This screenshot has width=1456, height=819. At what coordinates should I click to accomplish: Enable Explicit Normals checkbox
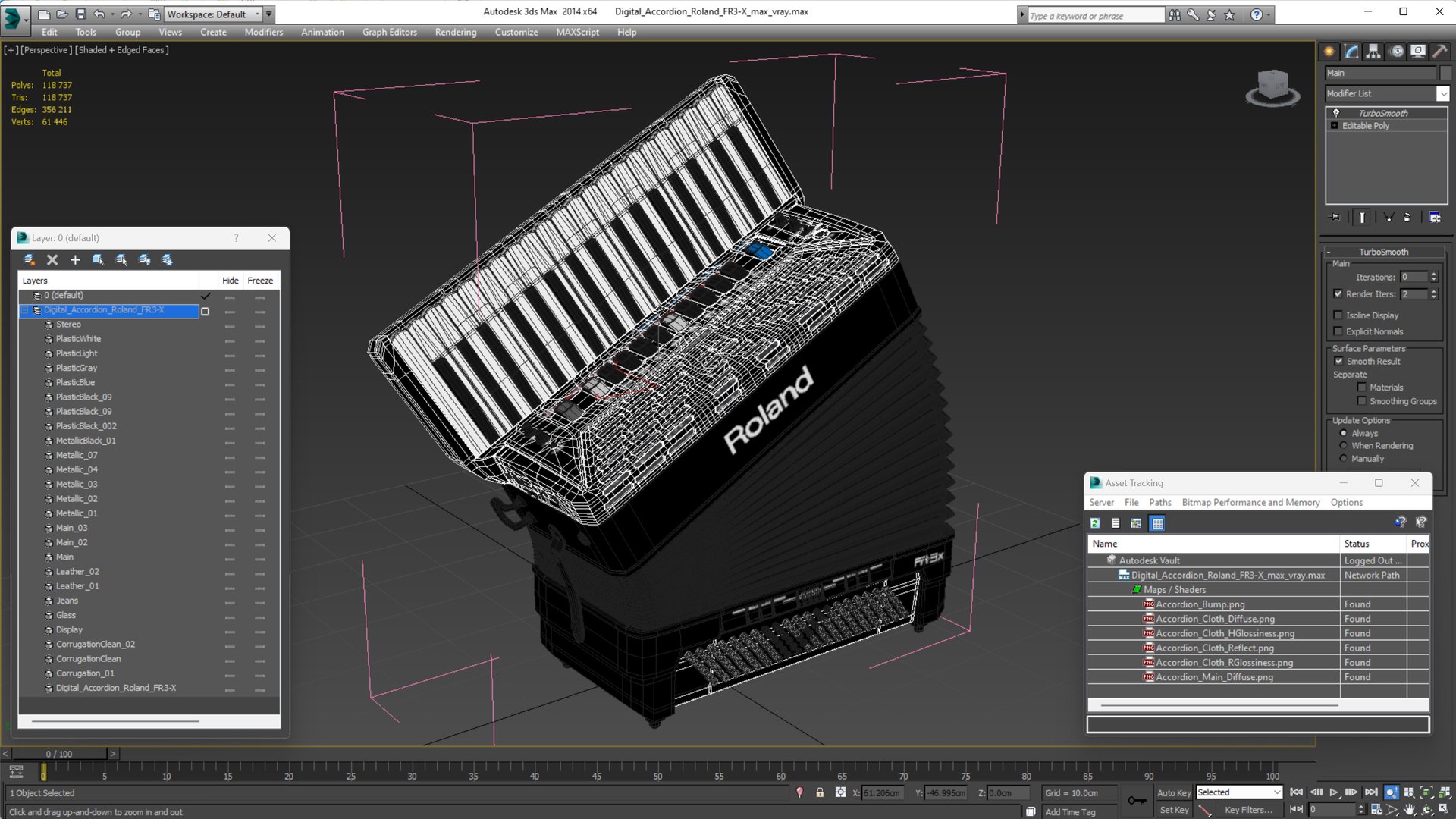click(1338, 331)
